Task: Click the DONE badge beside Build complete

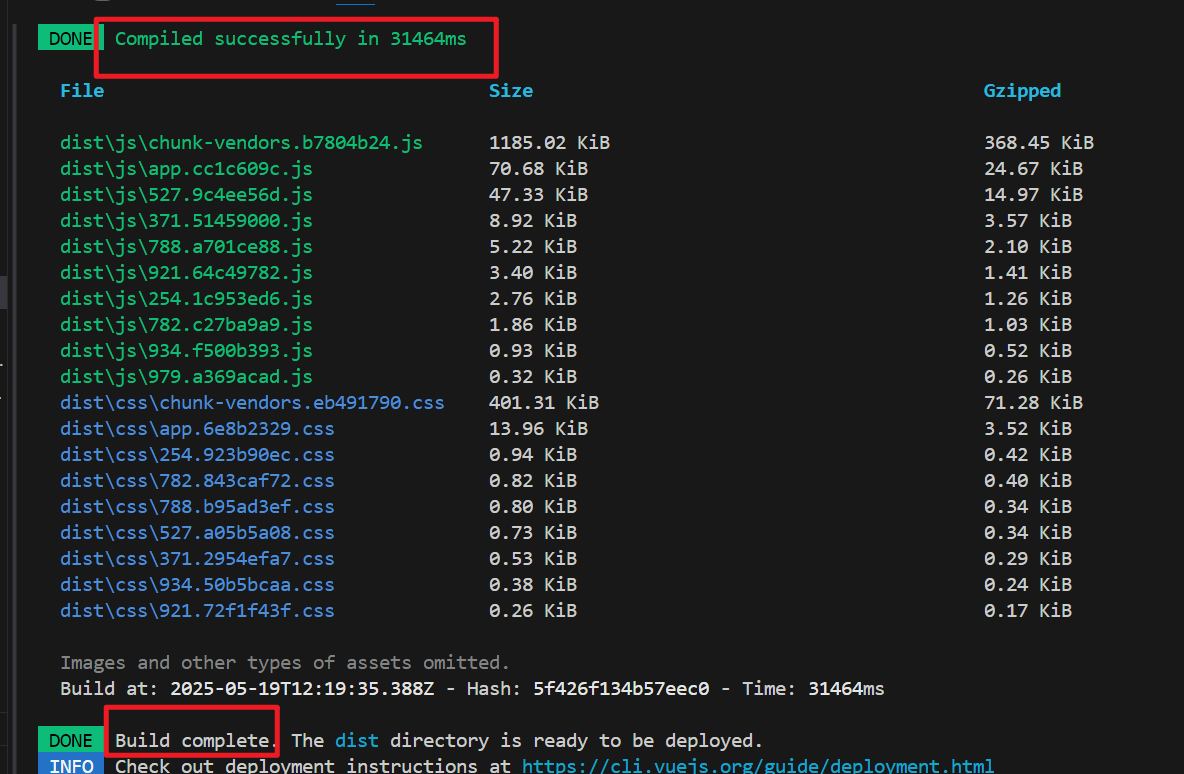Action: (x=70, y=740)
